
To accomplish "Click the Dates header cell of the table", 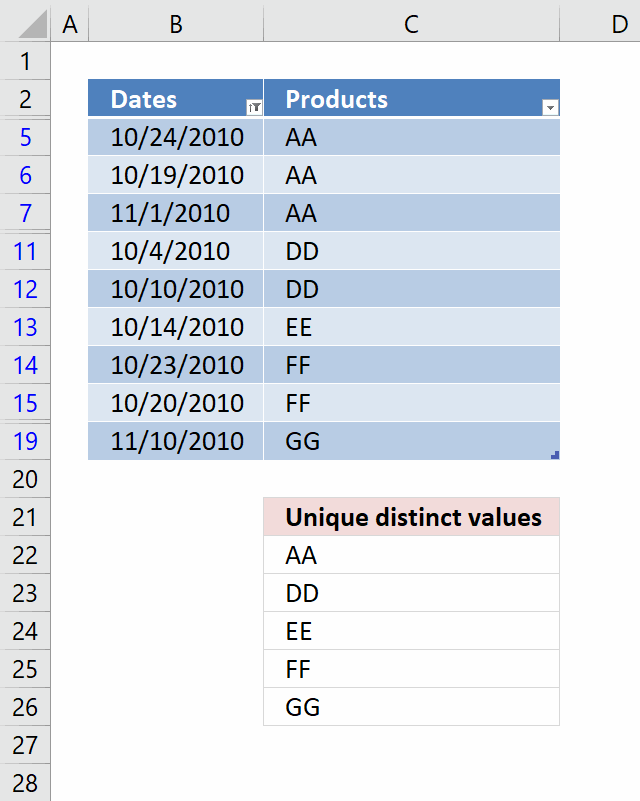I will (x=160, y=99).
